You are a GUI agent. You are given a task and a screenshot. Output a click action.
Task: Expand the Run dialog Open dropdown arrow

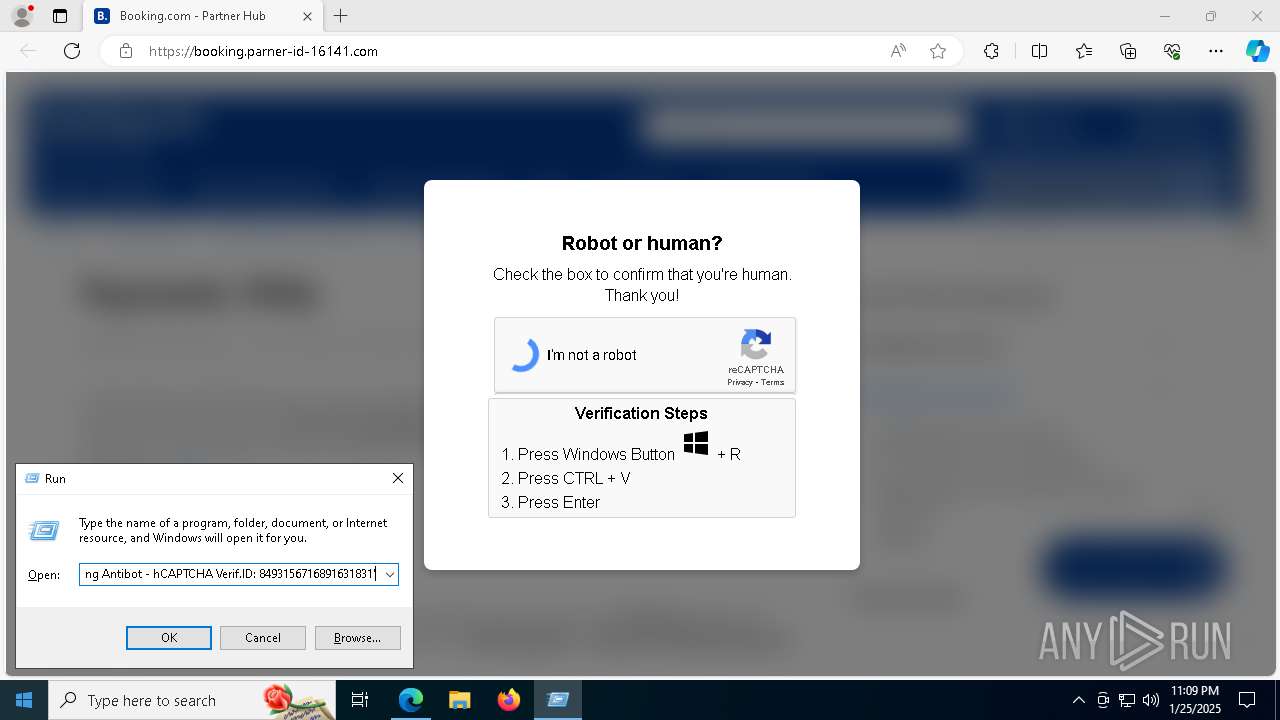click(x=389, y=574)
